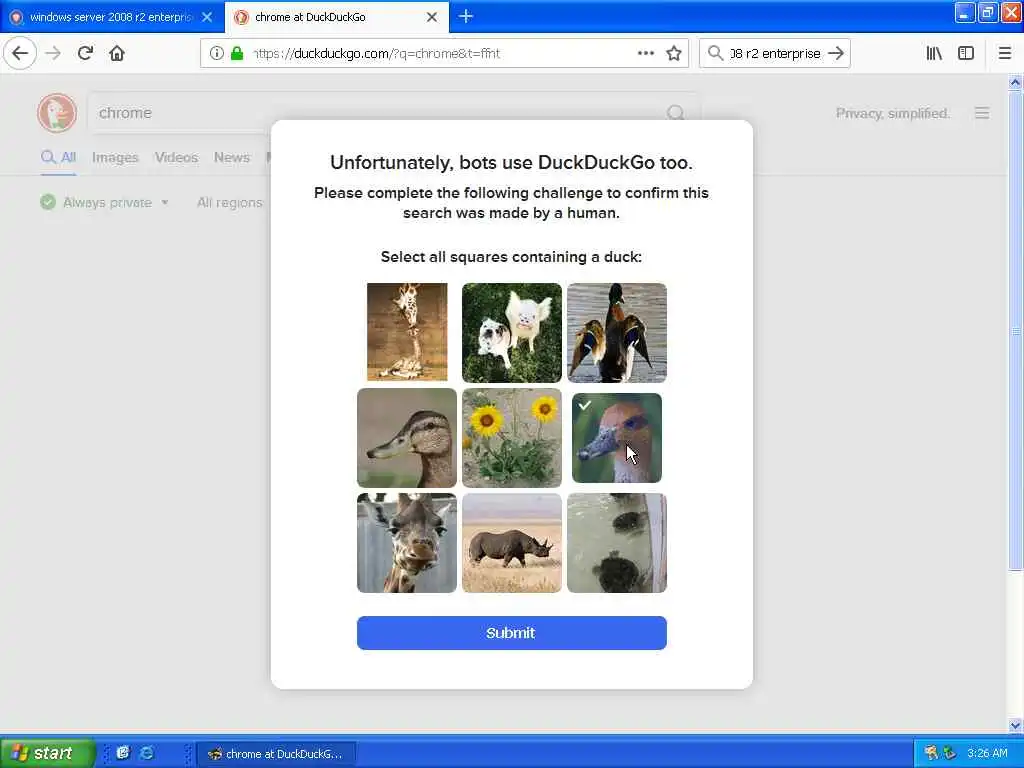Click the green padlock security icon
Image resolution: width=1024 pixels, height=768 pixels.
coord(237,53)
